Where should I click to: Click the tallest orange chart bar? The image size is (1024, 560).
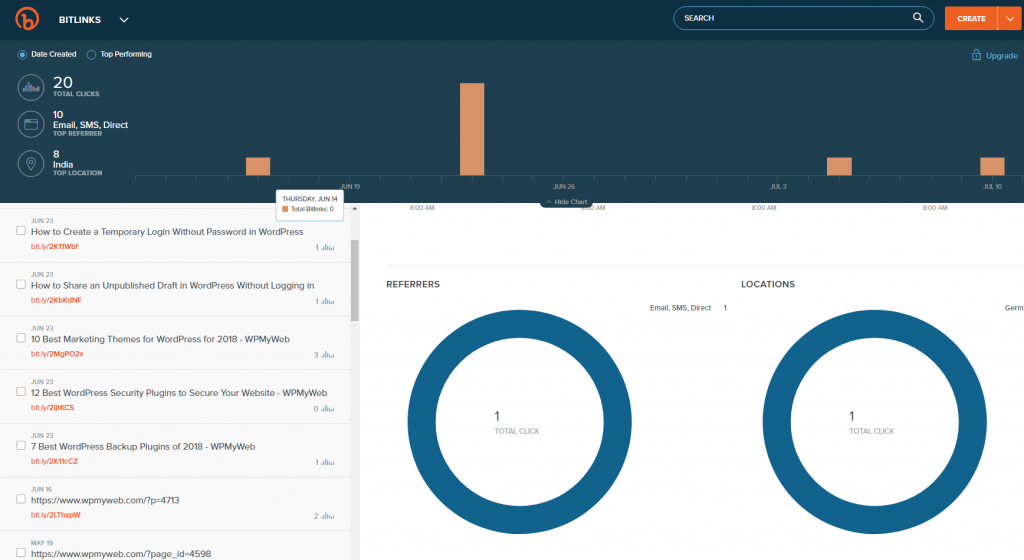tap(472, 130)
